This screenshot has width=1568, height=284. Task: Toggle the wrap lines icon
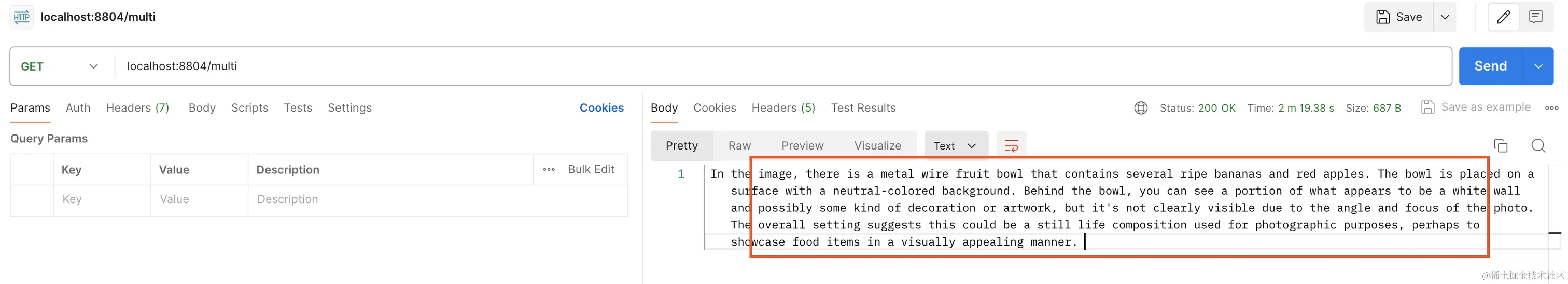(1011, 146)
